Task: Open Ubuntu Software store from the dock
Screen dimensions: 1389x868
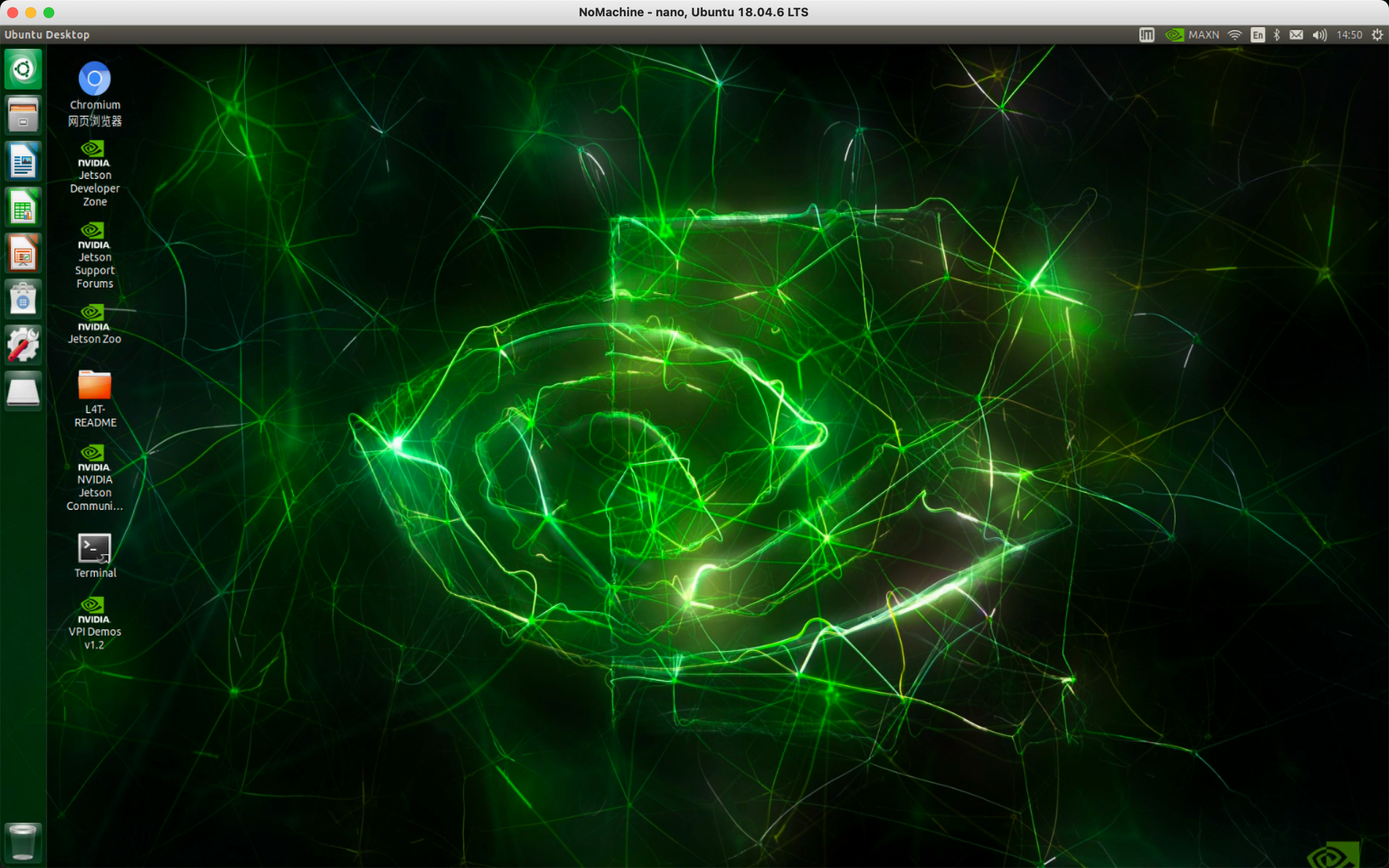Action: (x=23, y=299)
